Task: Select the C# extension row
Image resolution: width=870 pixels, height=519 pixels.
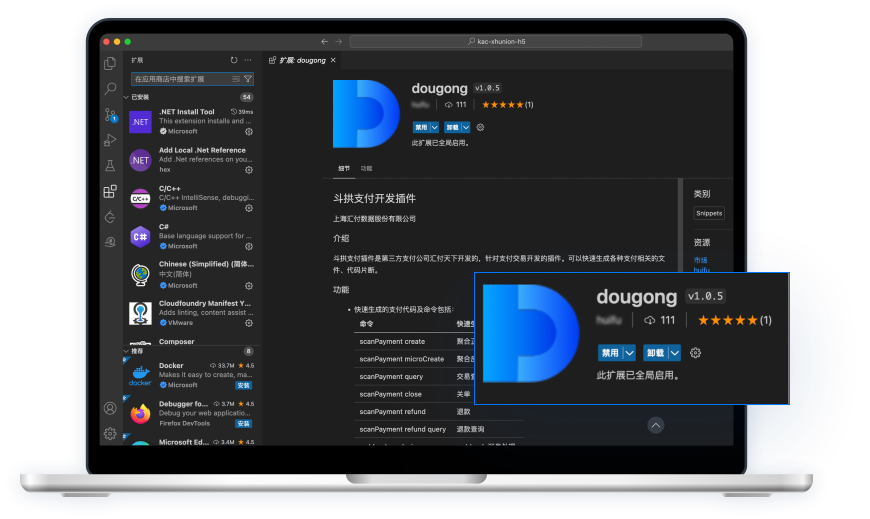Action: [192, 236]
